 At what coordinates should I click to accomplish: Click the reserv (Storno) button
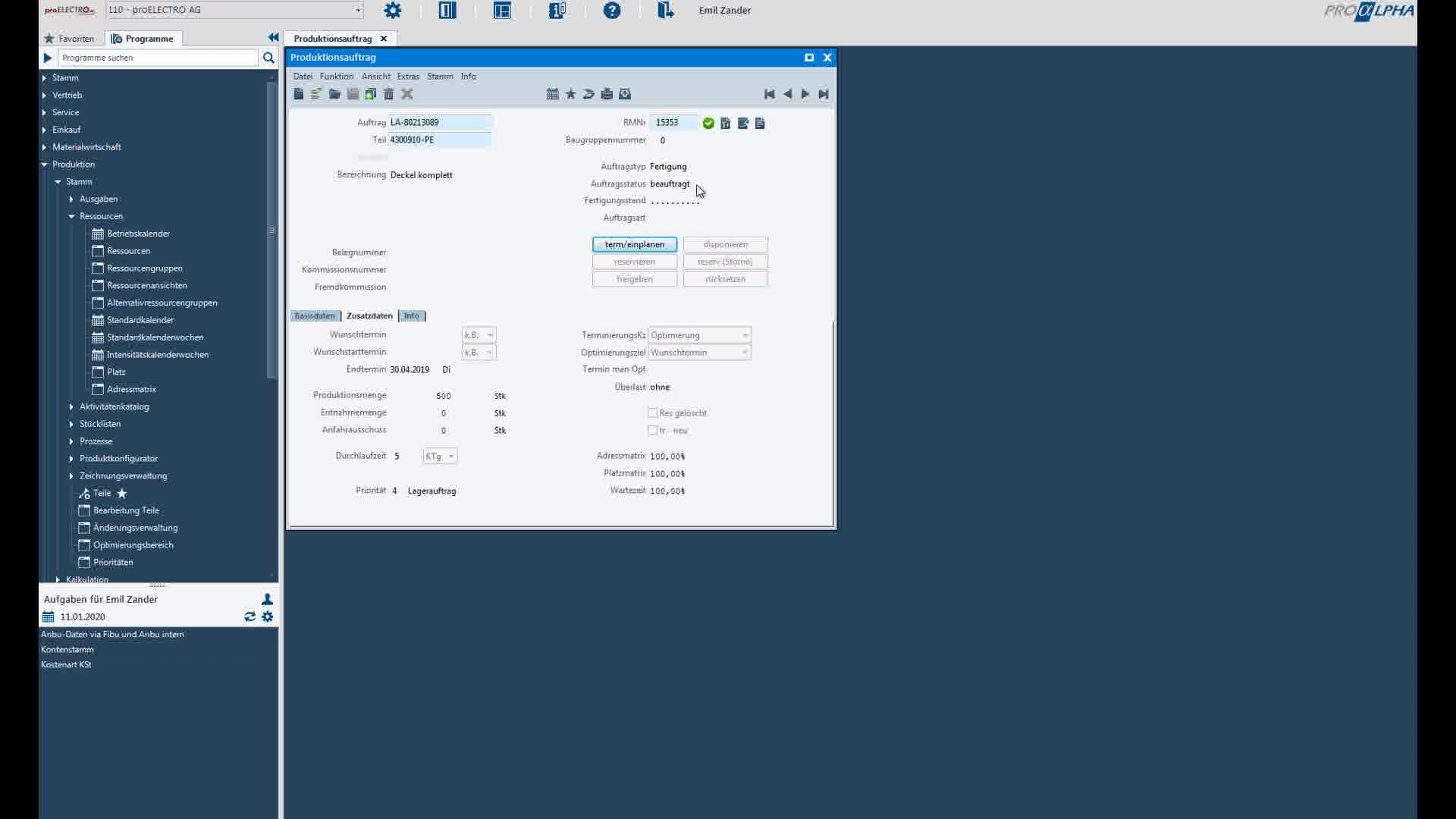click(726, 262)
